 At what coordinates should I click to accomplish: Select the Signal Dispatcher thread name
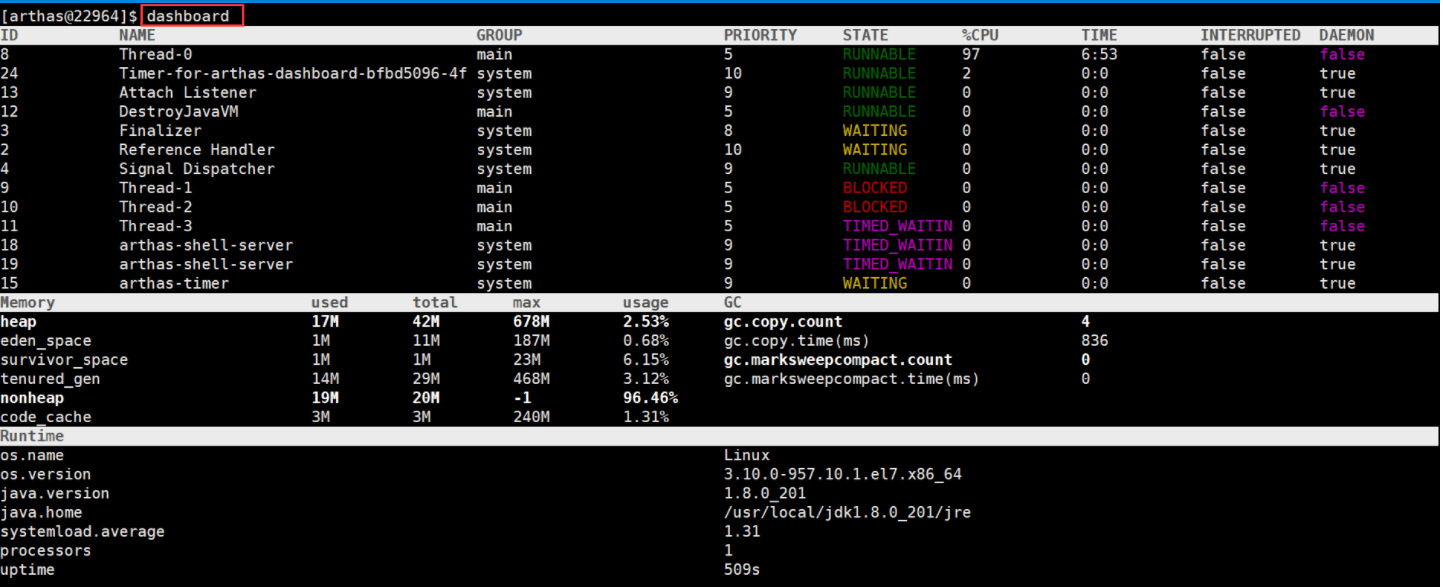(x=197, y=168)
